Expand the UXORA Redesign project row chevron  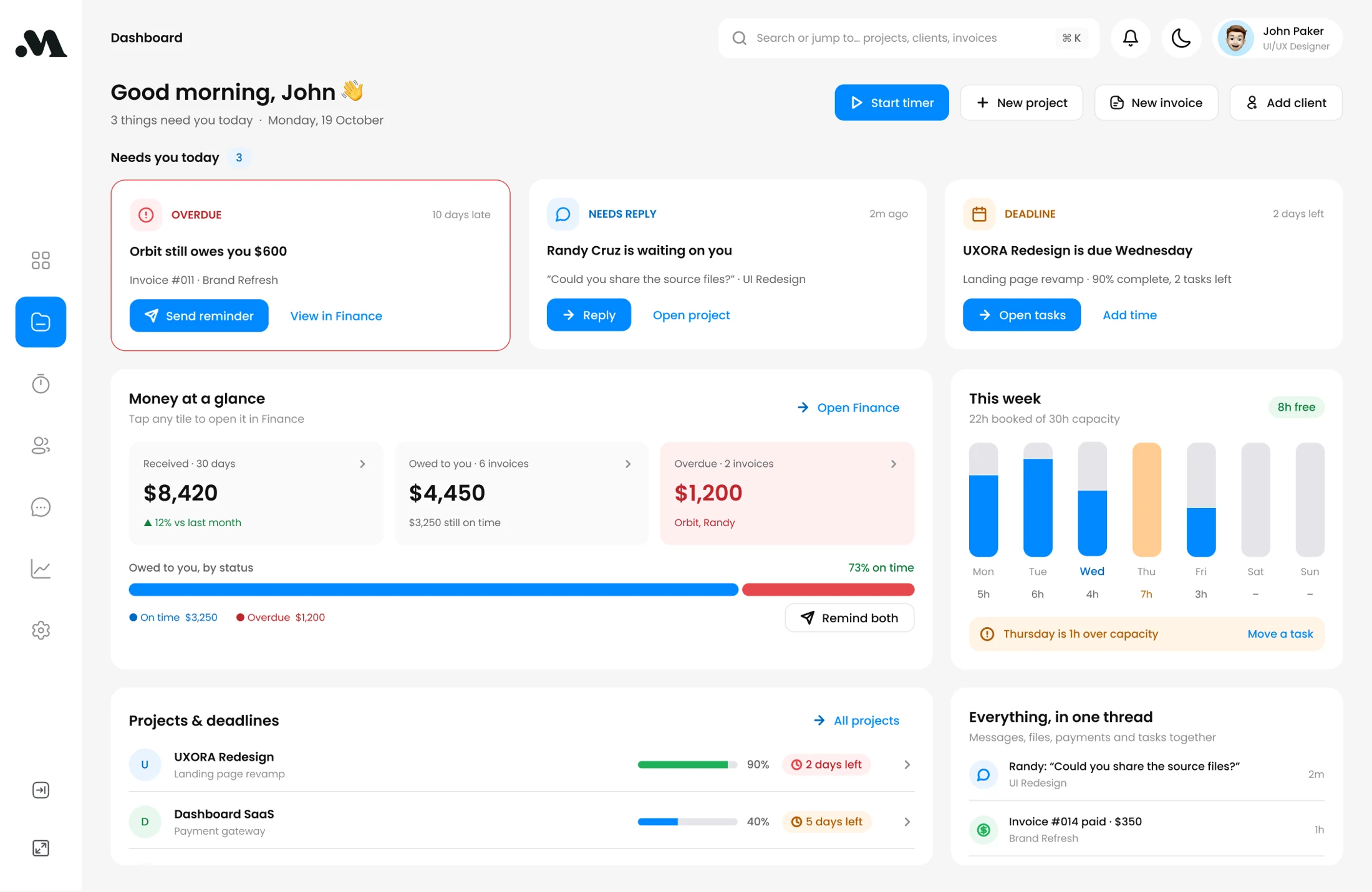click(x=907, y=765)
